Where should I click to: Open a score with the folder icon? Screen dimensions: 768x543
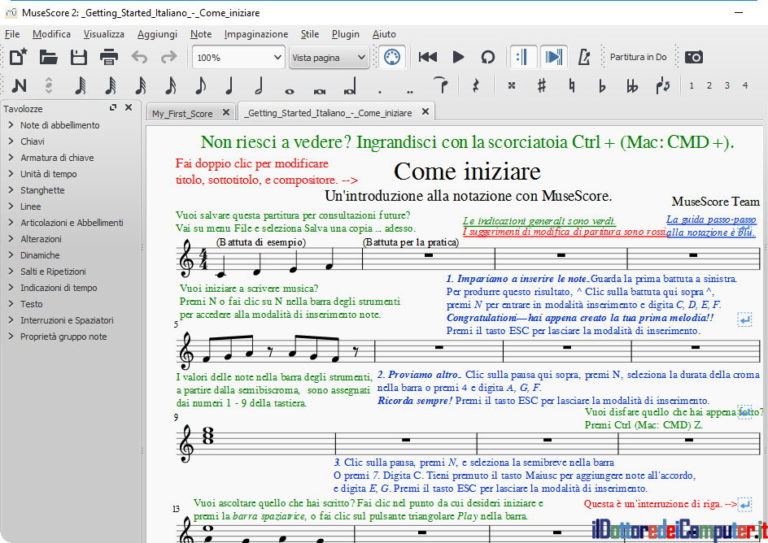(x=48, y=57)
